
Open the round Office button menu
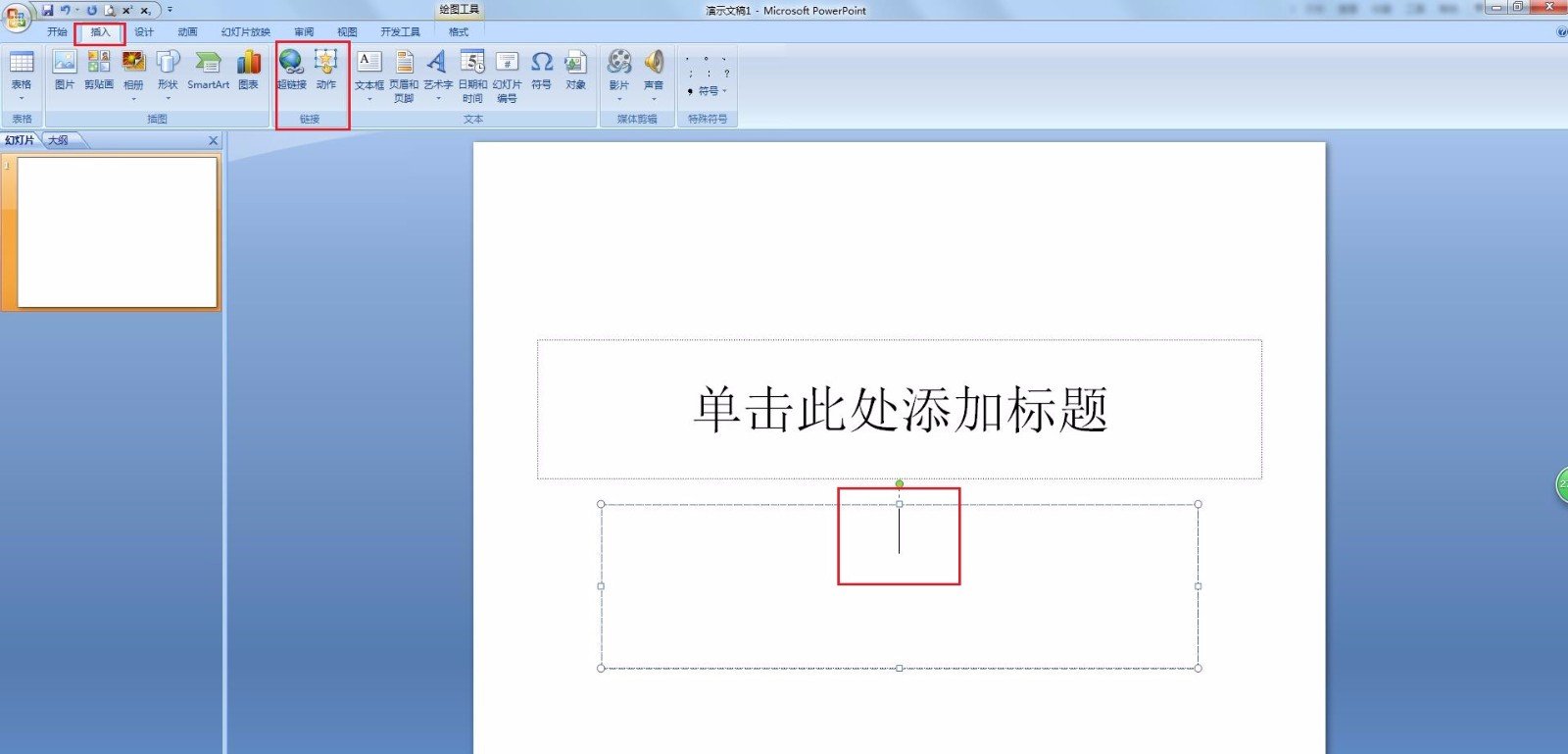17,17
